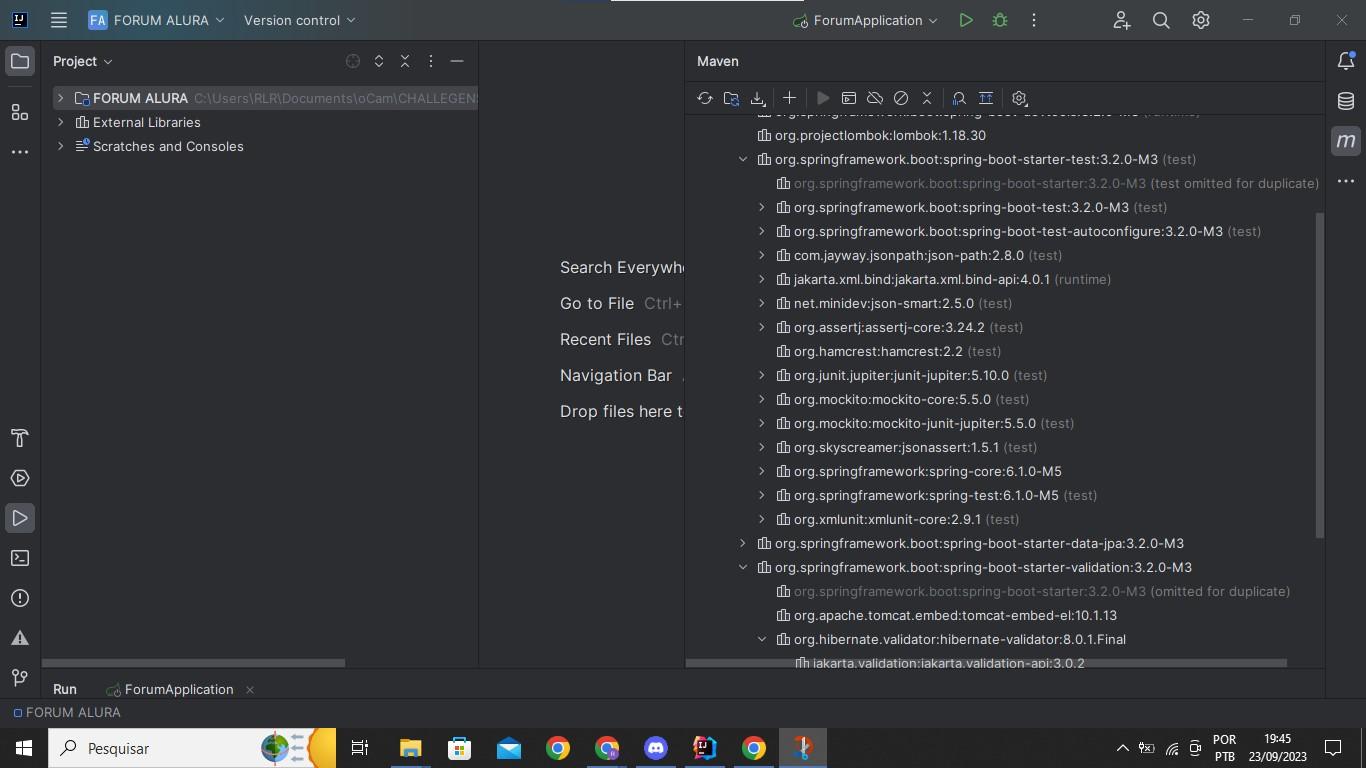Open FORUM ALURA project dropdown
Viewport: 1366px width, 768px height.
[x=157, y=20]
